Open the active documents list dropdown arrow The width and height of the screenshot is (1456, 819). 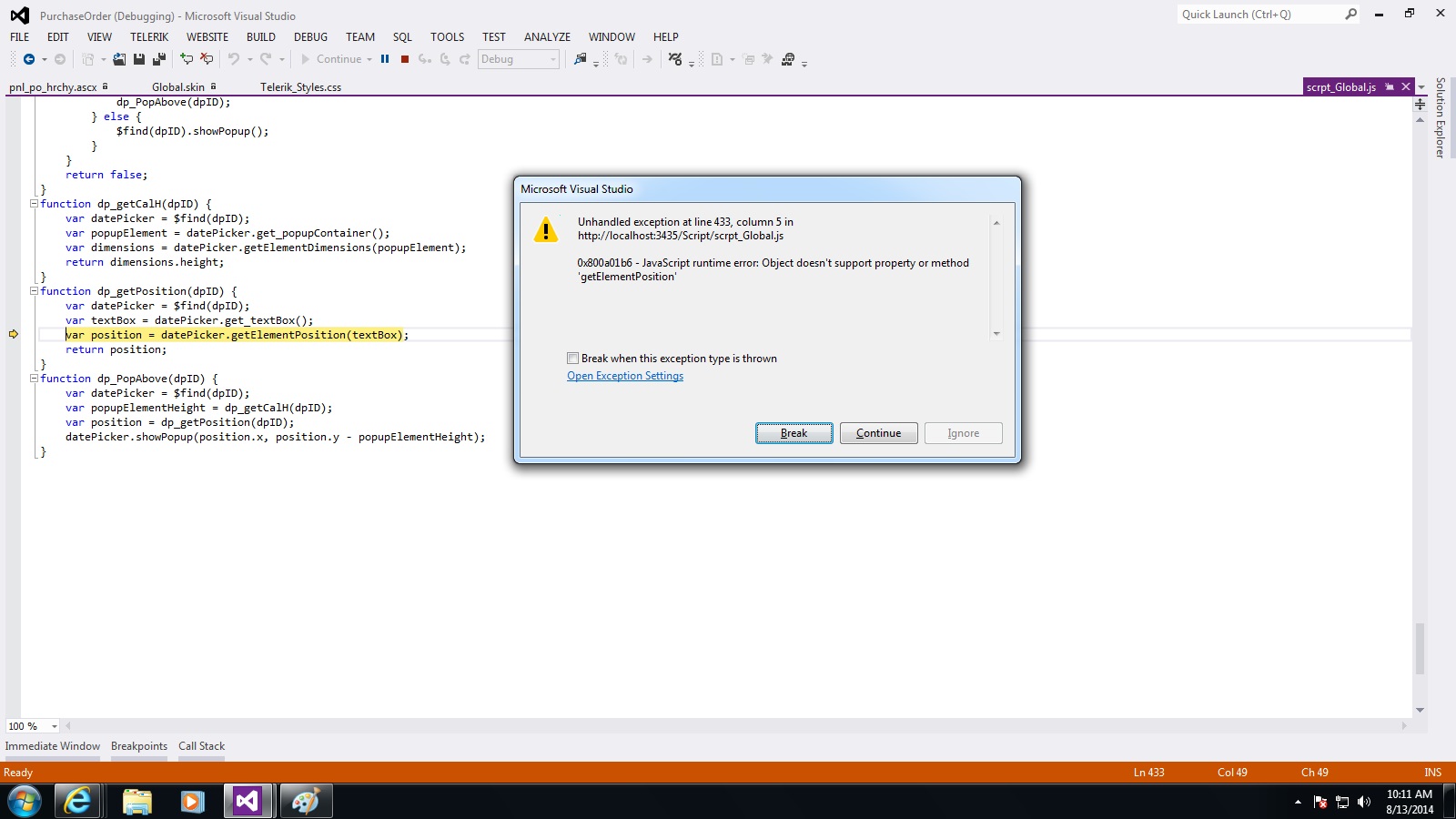tap(1421, 87)
